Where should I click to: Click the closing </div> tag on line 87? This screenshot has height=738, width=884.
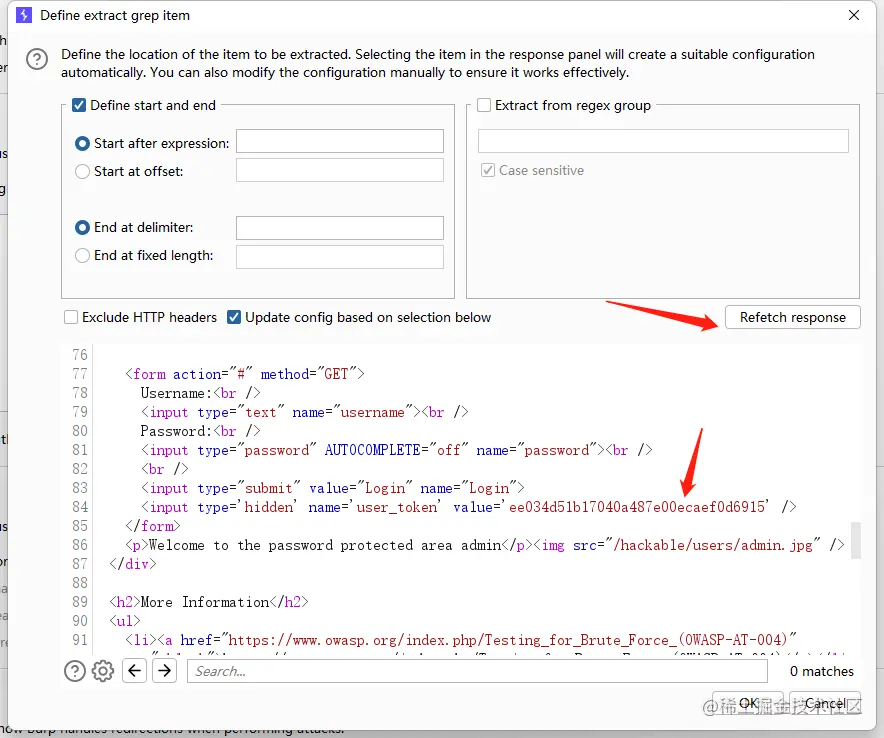coord(133,564)
